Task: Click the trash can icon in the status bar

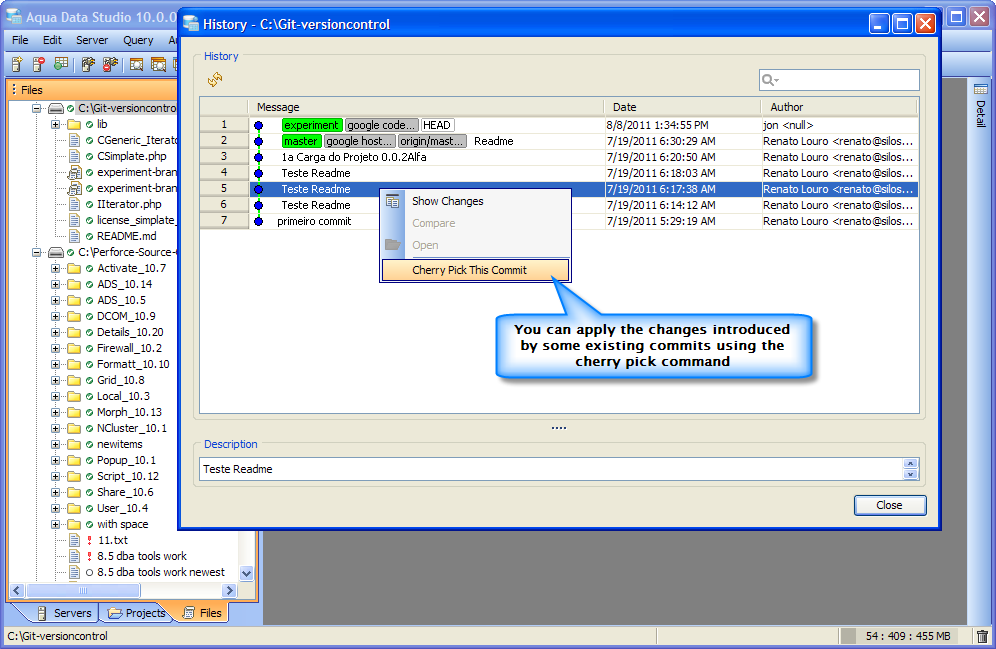Action: click(982, 636)
